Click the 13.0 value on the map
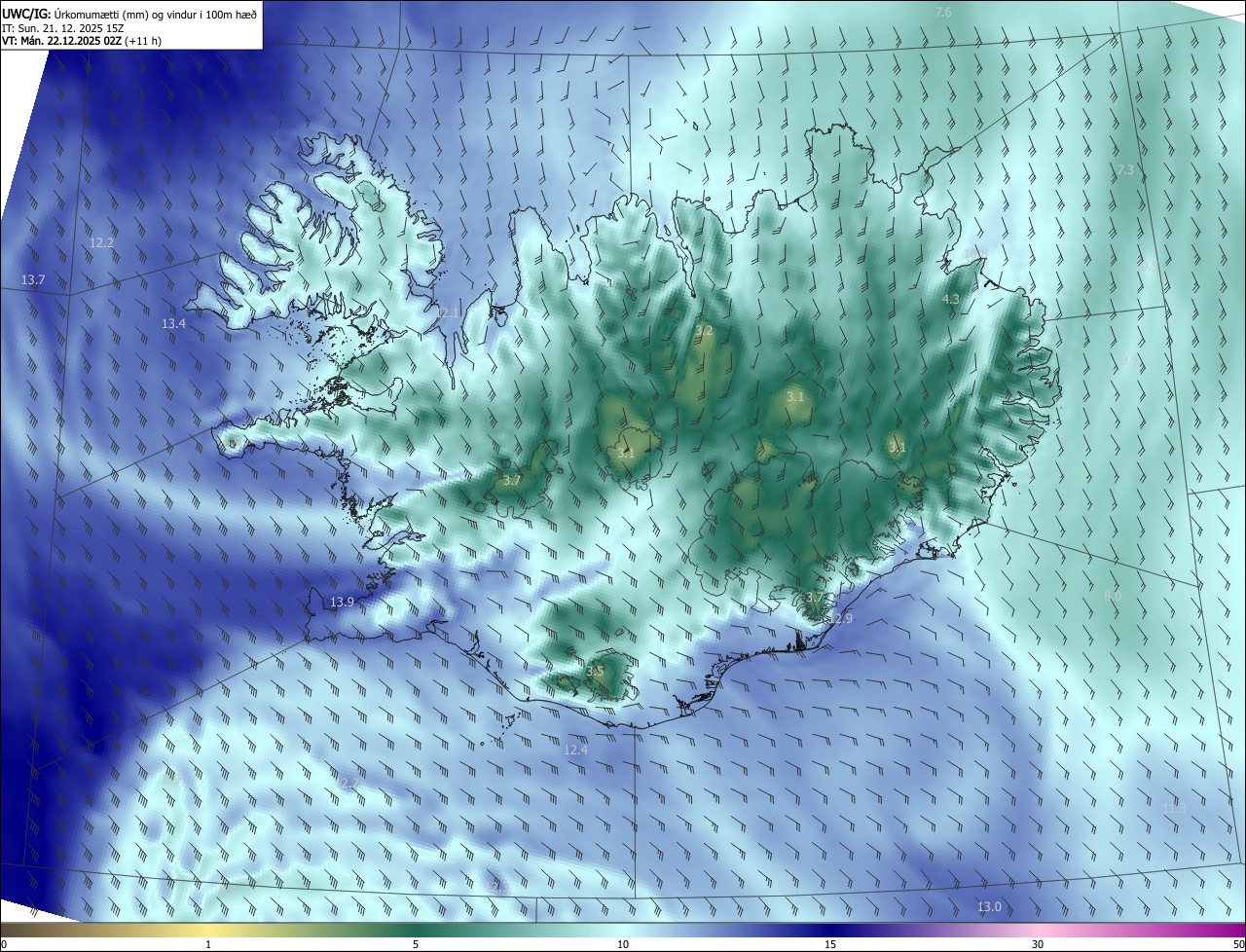The height and width of the screenshot is (952, 1246). 989,907
